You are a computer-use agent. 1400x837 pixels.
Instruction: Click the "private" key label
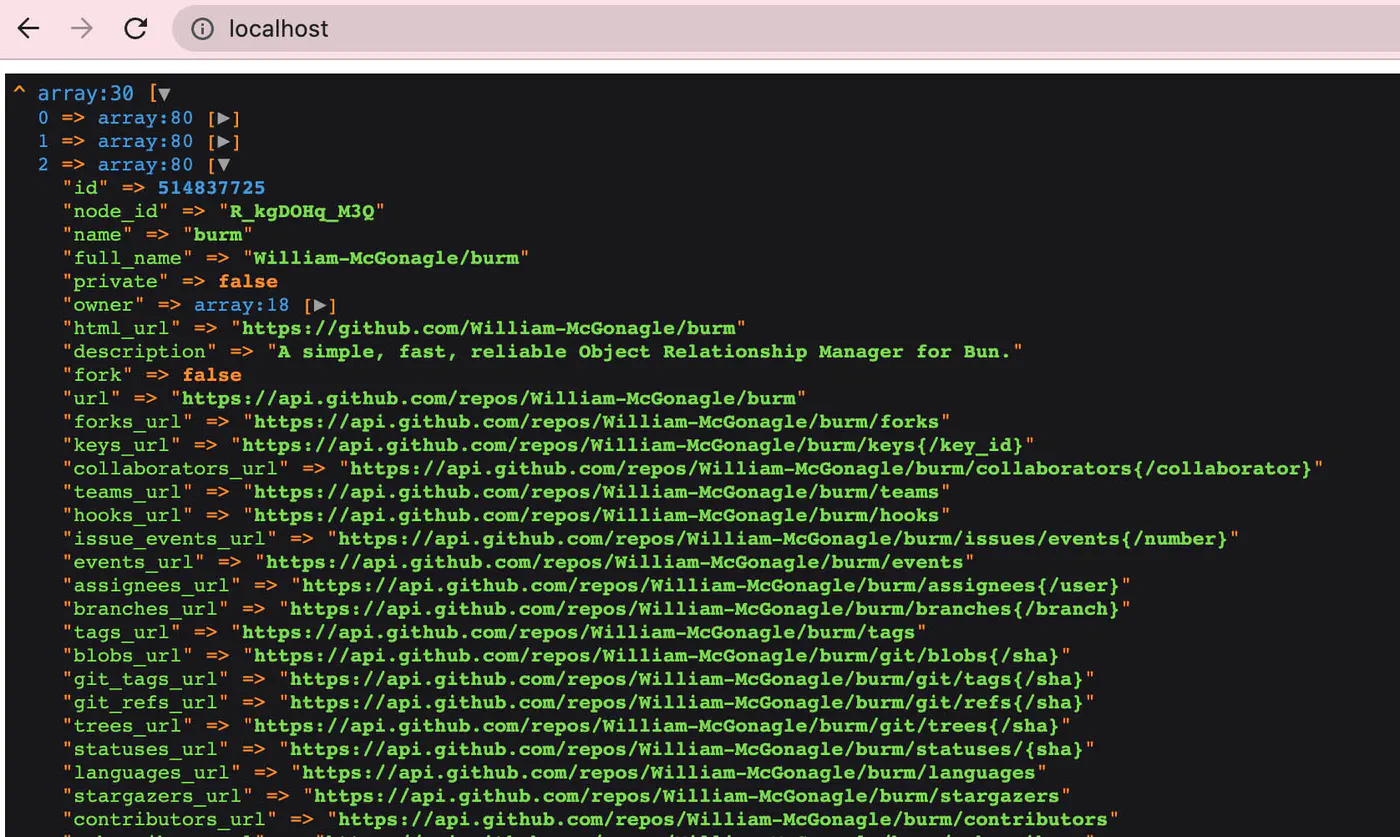point(116,282)
